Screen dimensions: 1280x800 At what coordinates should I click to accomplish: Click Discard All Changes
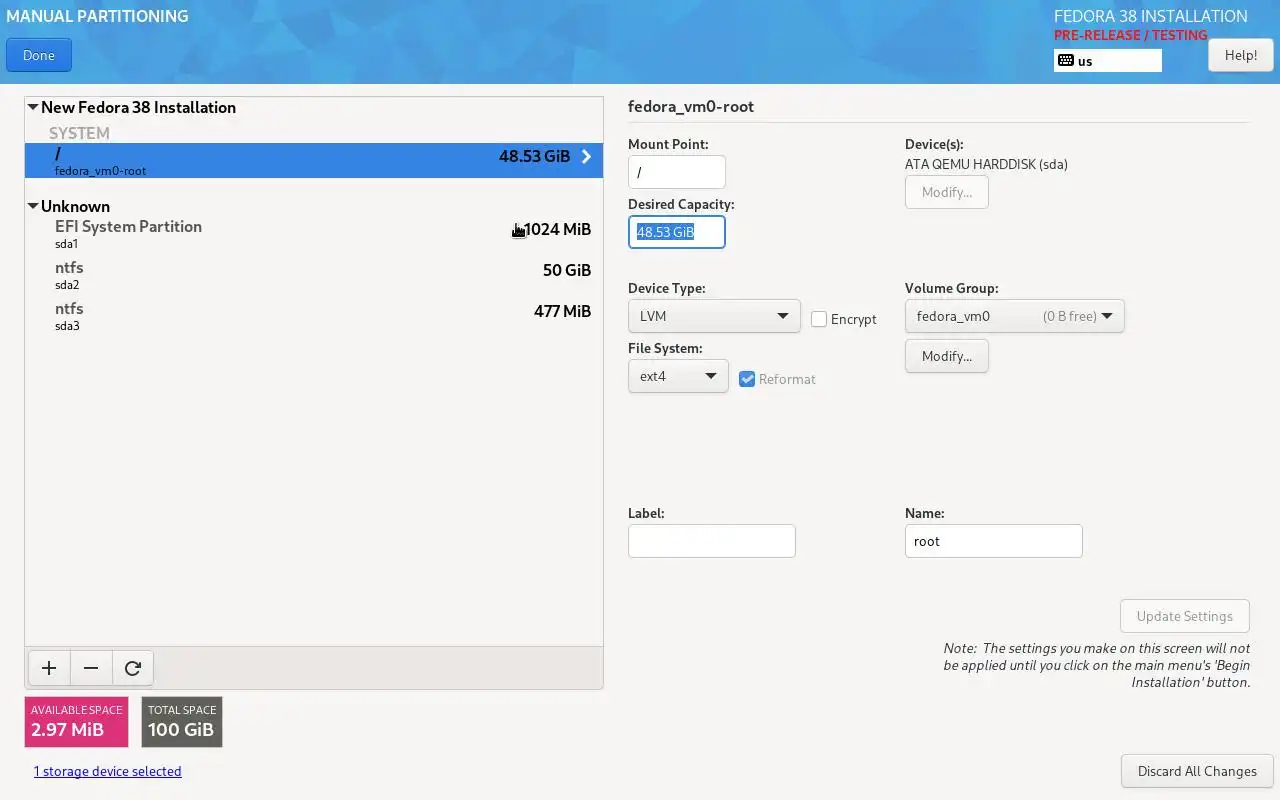tap(1197, 771)
